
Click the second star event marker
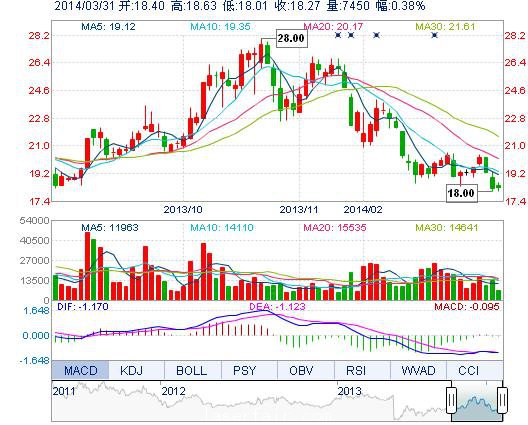coord(351,35)
